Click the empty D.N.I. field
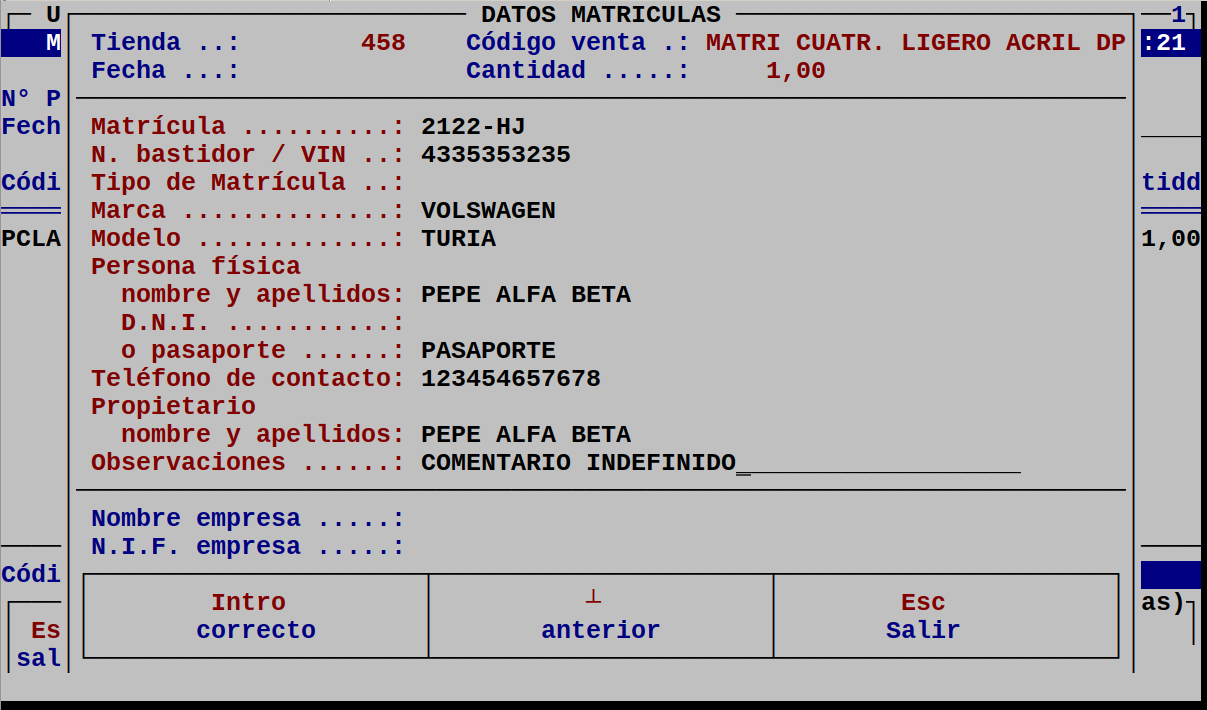 tap(450, 322)
